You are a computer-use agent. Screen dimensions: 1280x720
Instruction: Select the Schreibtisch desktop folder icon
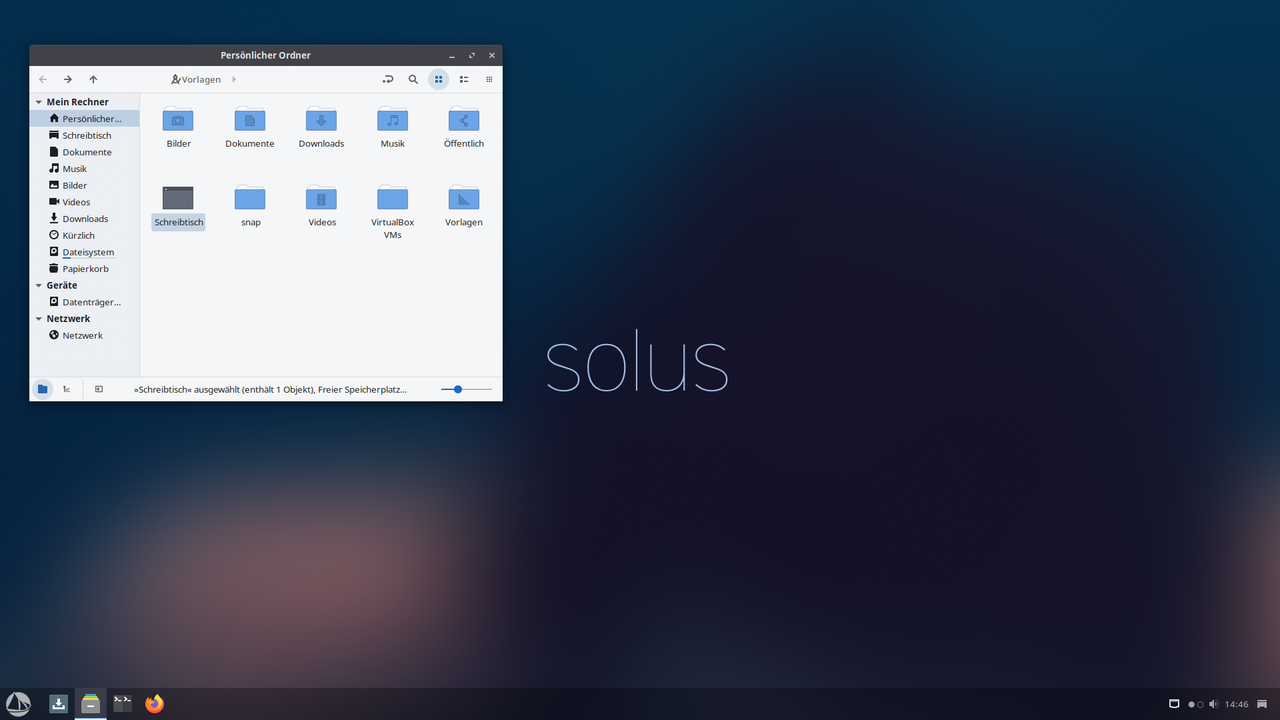coord(178,197)
